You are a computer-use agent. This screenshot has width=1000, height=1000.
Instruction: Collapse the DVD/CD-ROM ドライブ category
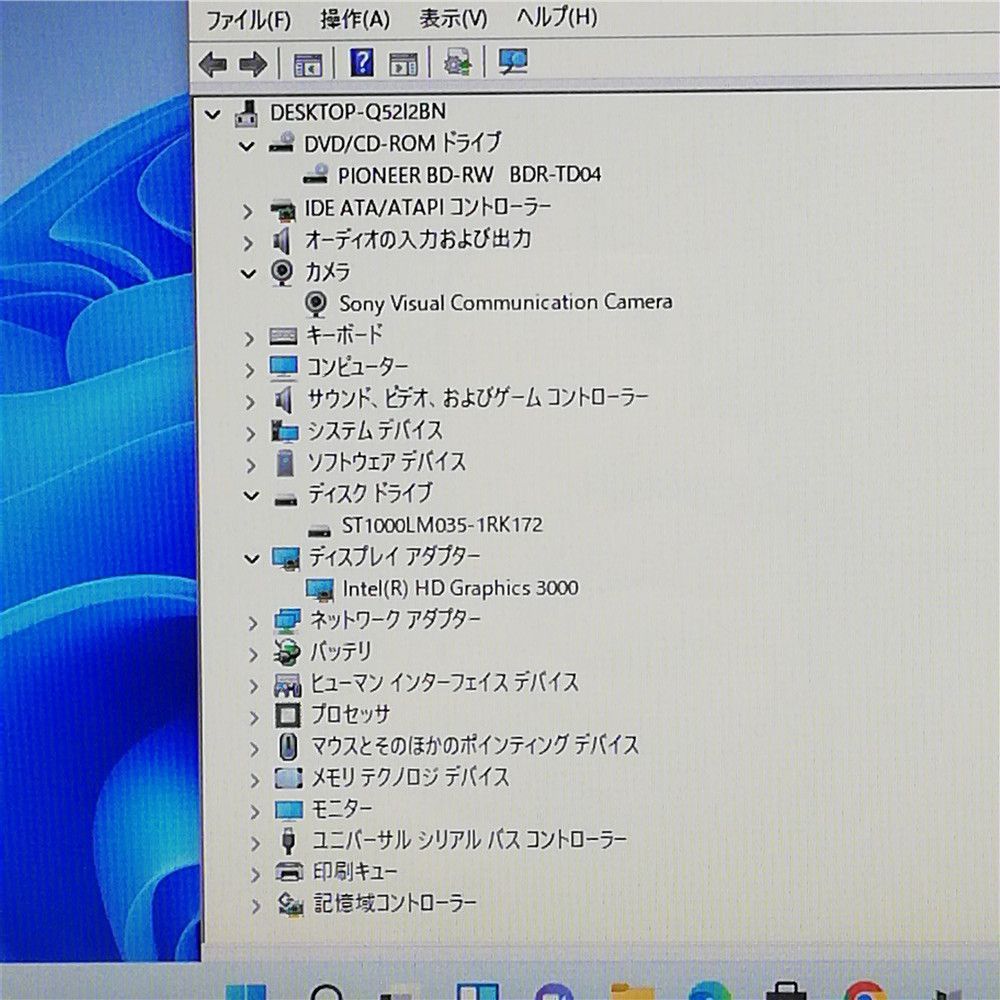click(x=246, y=146)
